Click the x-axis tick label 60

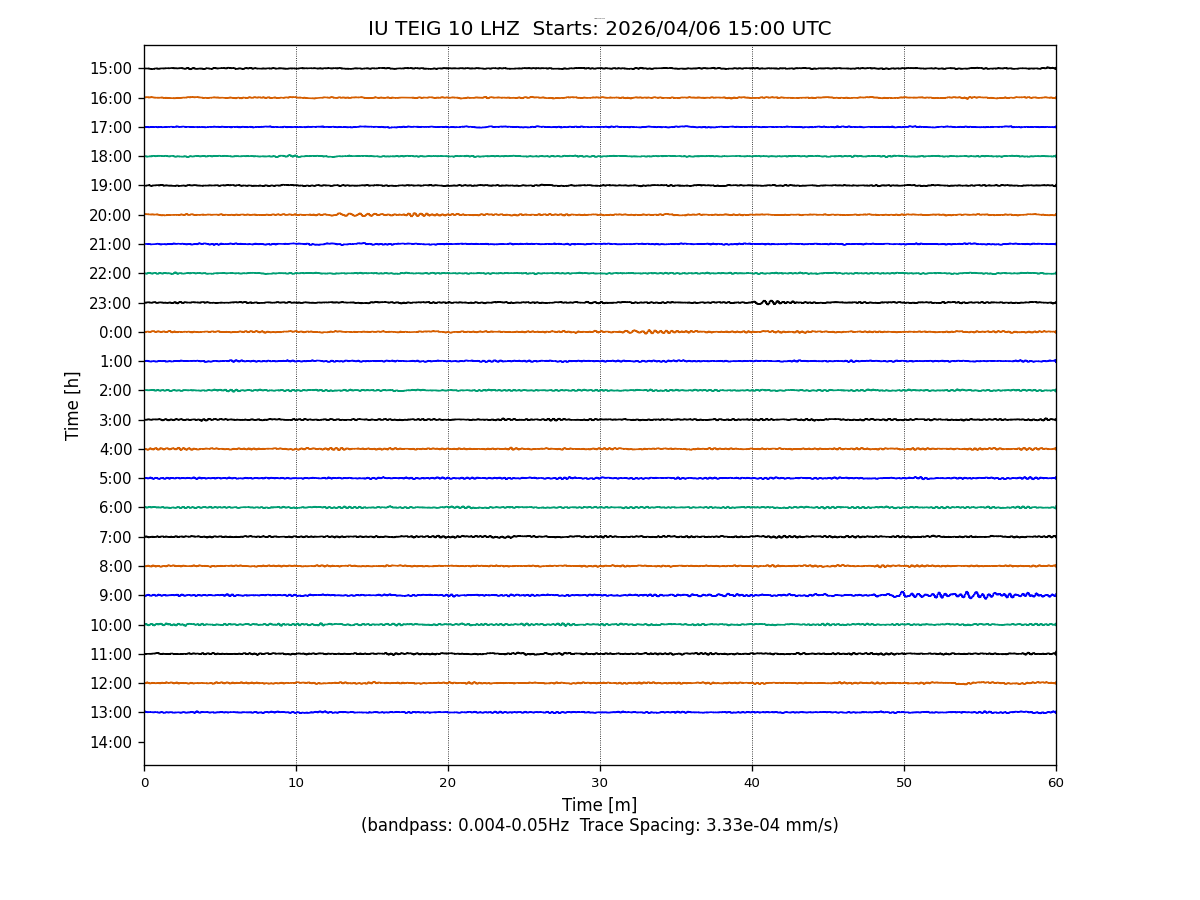[x=1056, y=783]
